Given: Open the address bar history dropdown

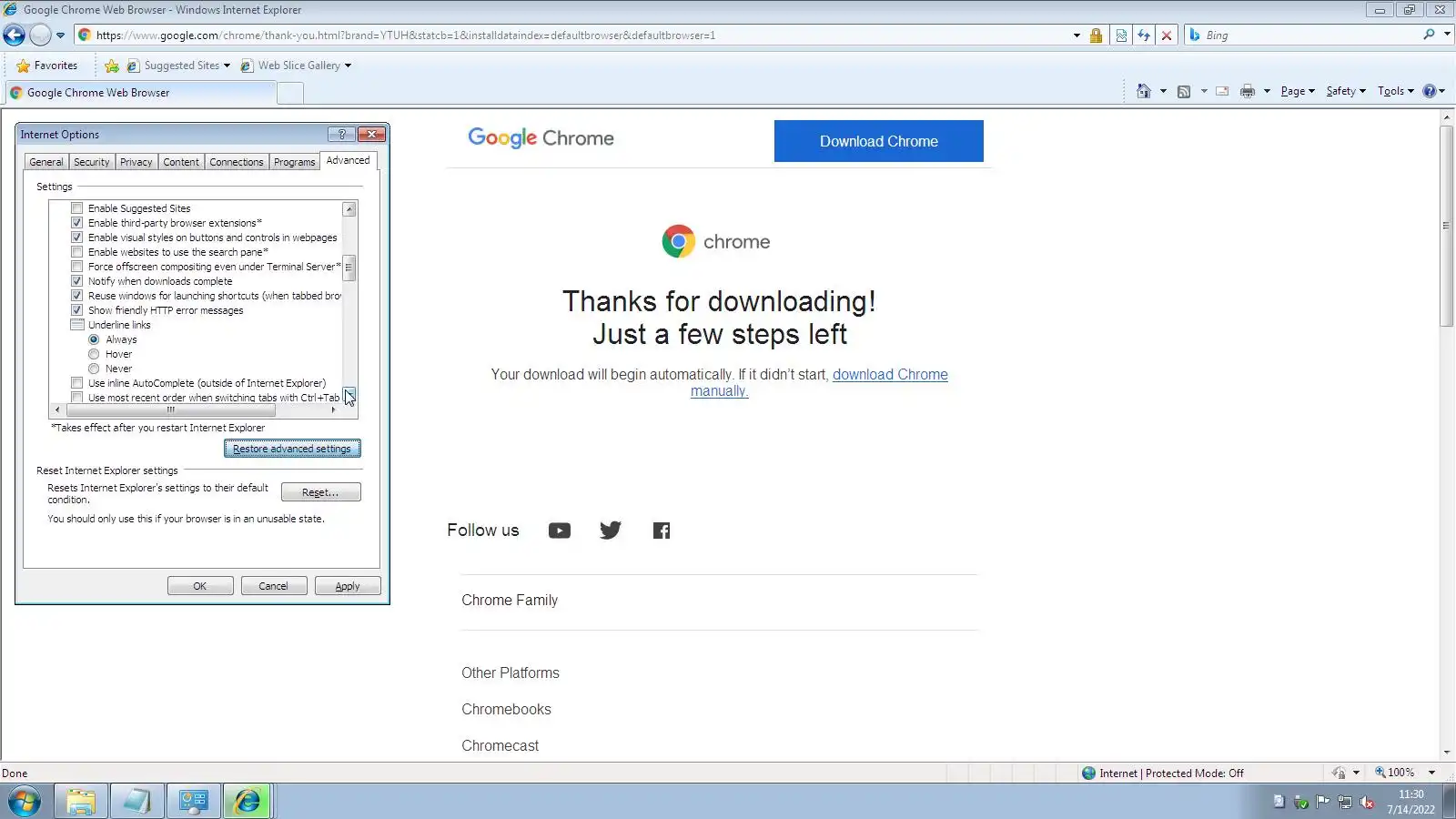Looking at the screenshot, I should point(1077,35).
